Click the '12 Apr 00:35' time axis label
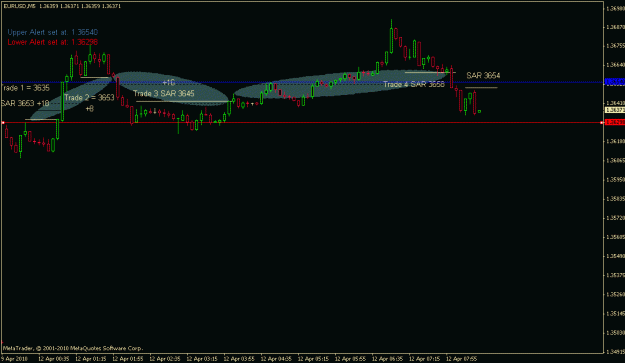625x363 pixels. pos(54,359)
